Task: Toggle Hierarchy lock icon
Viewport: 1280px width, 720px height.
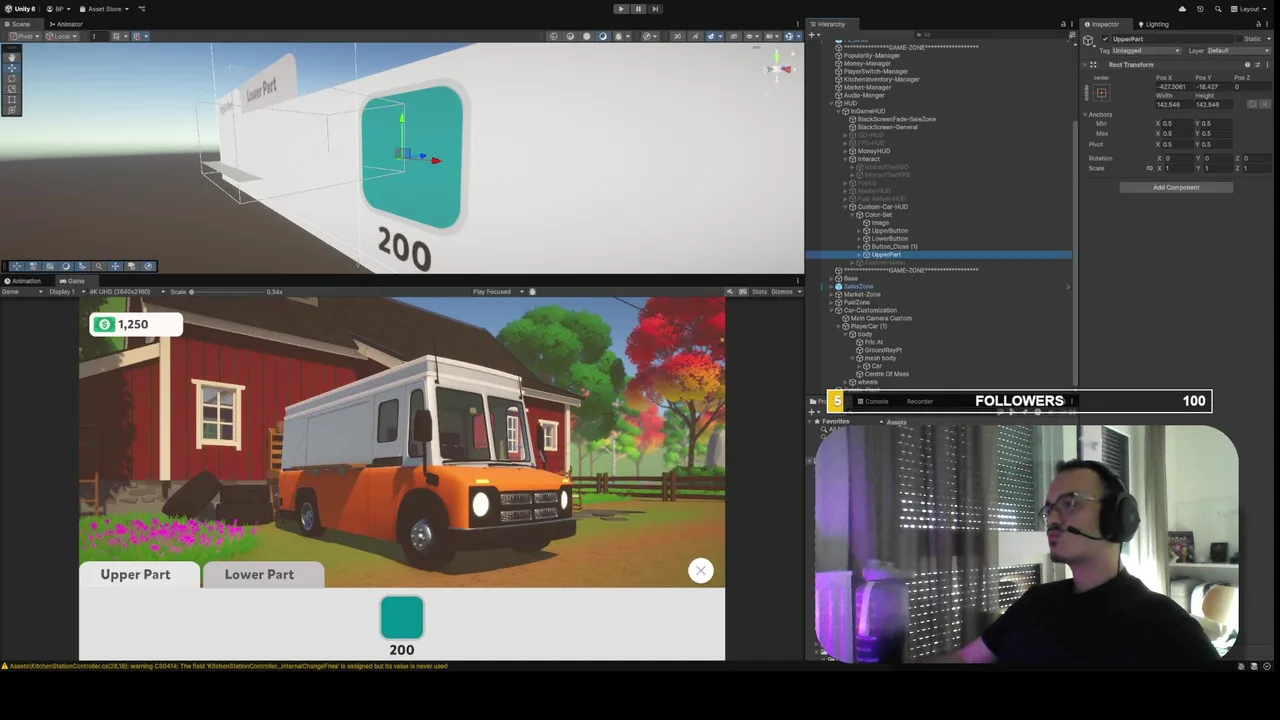Action: pos(1062,24)
